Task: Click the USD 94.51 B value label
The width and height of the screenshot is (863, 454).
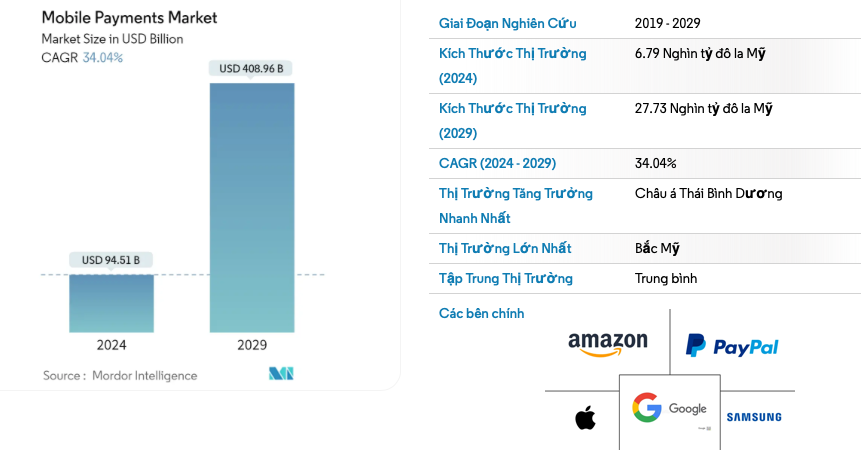Action: click(x=111, y=260)
